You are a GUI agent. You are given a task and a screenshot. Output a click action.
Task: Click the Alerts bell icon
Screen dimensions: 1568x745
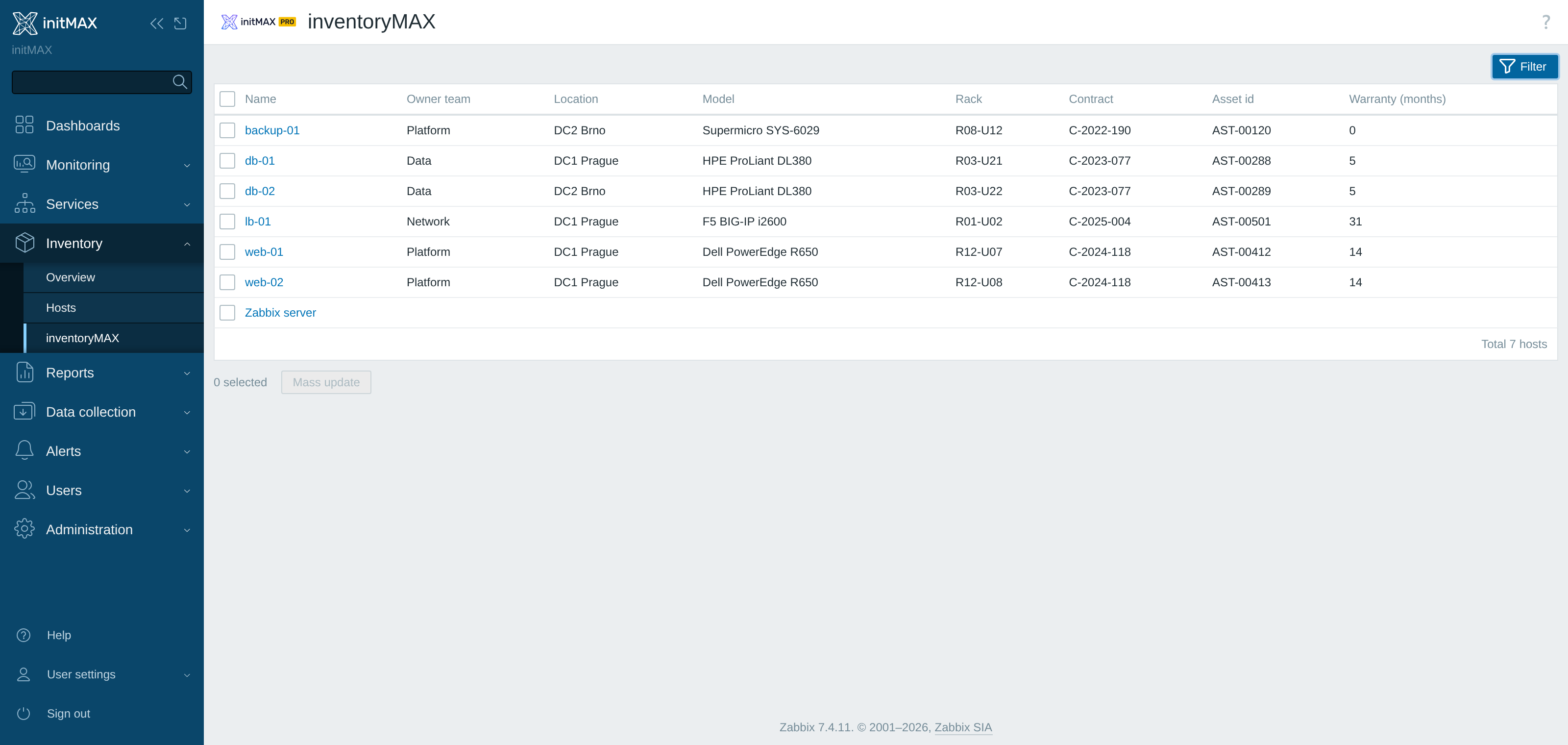coord(24,450)
